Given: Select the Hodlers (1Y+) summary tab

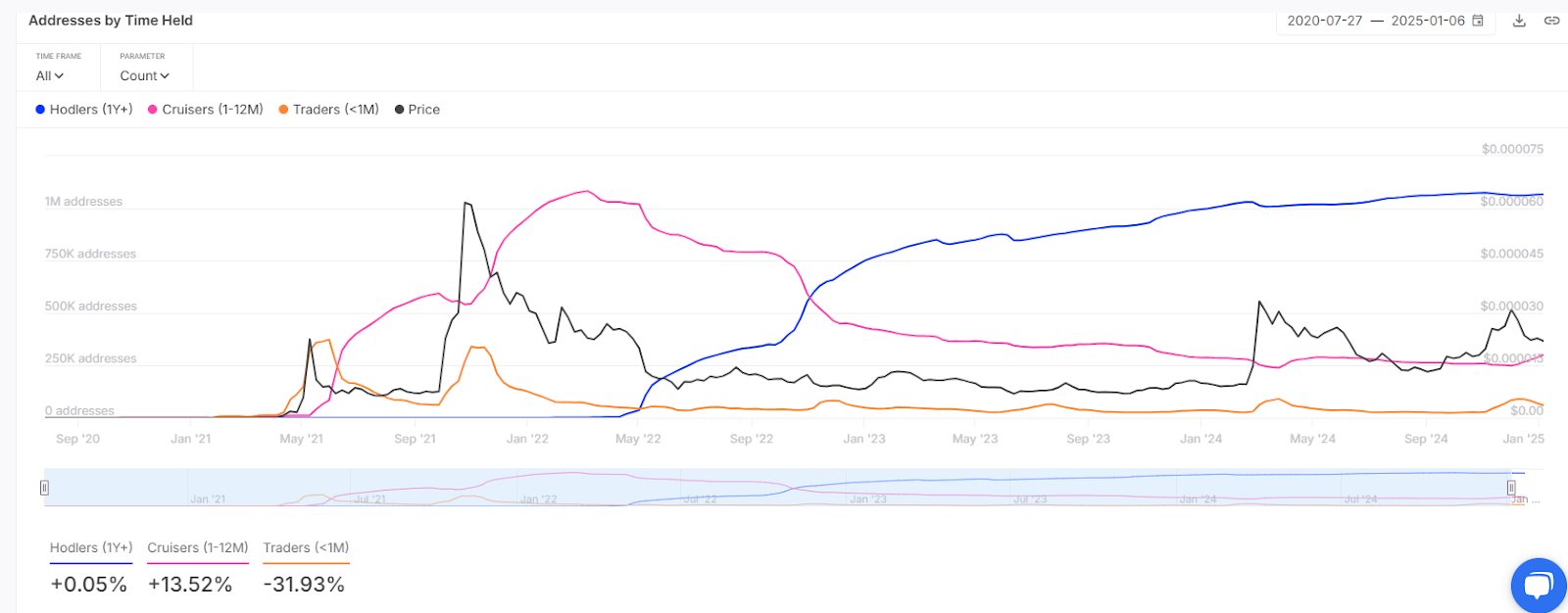Looking at the screenshot, I should click(91, 548).
